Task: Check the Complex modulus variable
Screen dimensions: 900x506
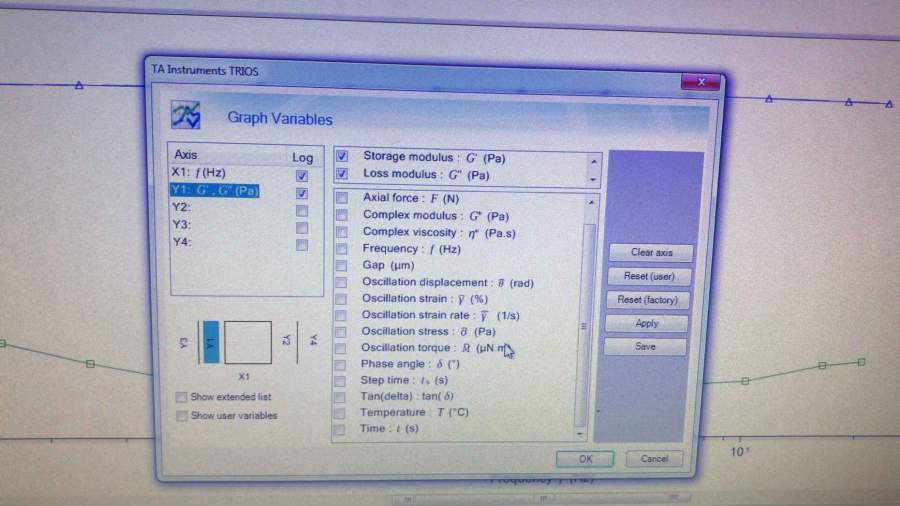Action: pos(342,215)
